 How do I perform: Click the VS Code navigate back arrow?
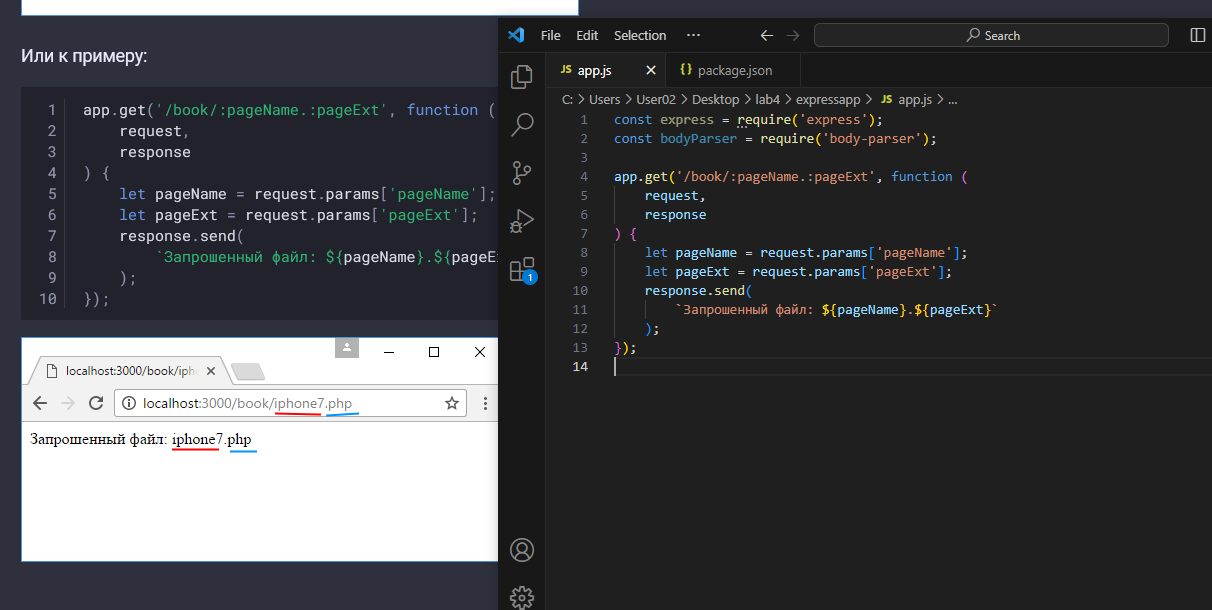[x=767, y=35]
